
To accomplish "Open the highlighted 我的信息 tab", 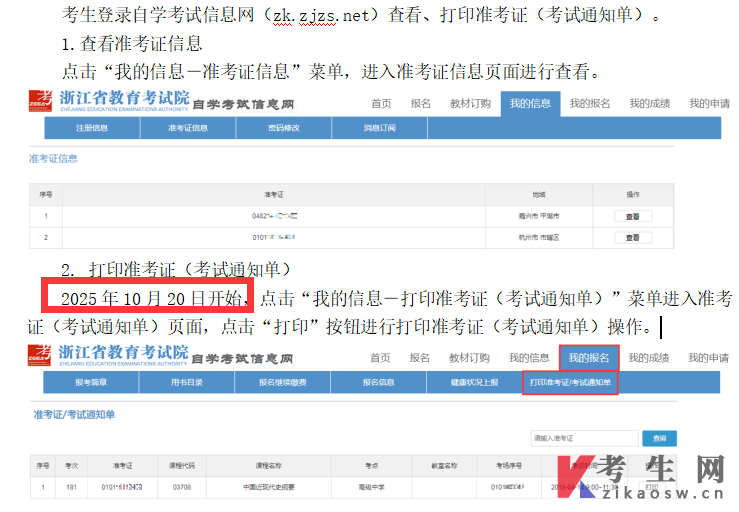I will coord(529,103).
